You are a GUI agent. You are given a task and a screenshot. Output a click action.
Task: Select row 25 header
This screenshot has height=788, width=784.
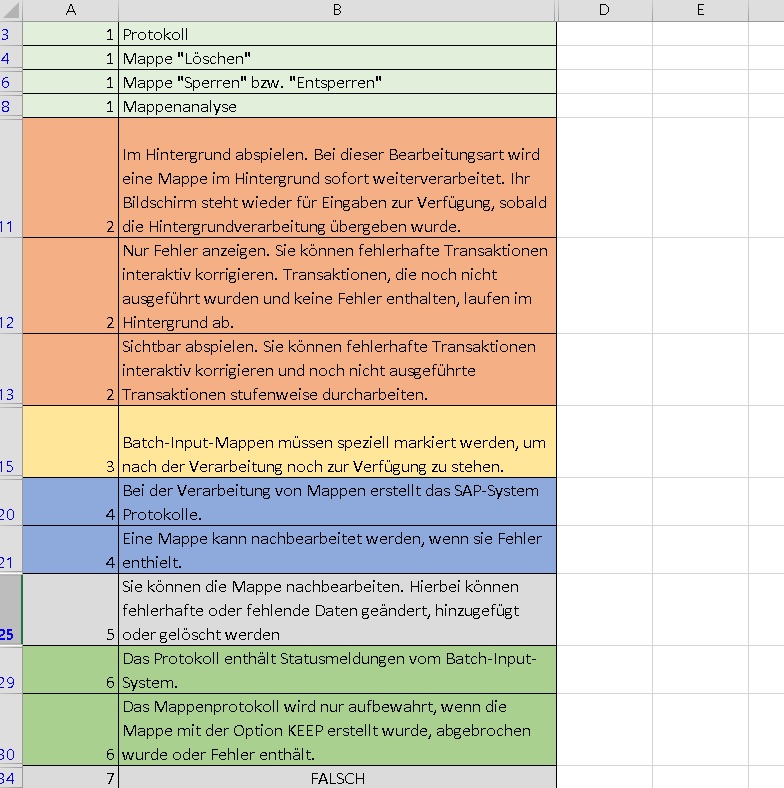(x=11, y=610)
